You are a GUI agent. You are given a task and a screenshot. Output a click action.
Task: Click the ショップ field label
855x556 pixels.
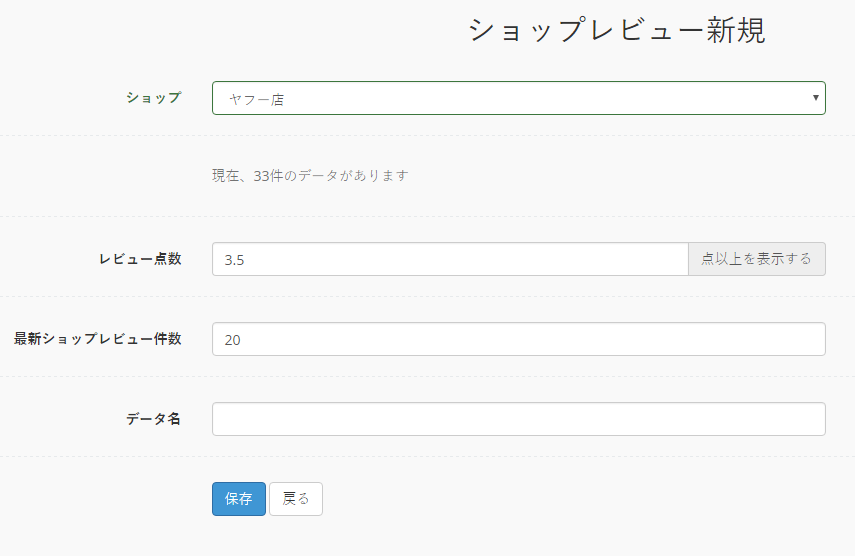(154, 98)
